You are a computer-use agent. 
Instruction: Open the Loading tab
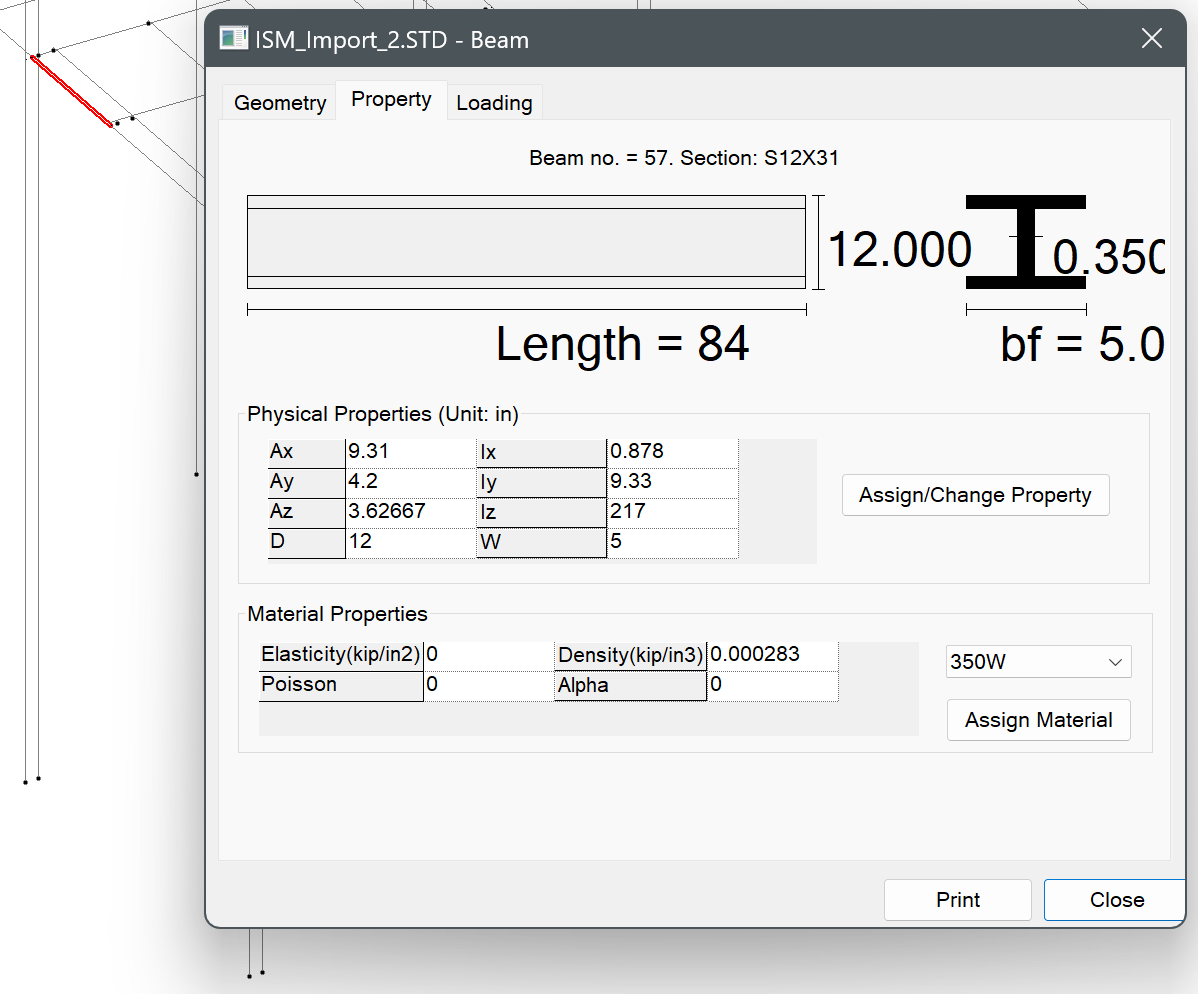(494, 102)
